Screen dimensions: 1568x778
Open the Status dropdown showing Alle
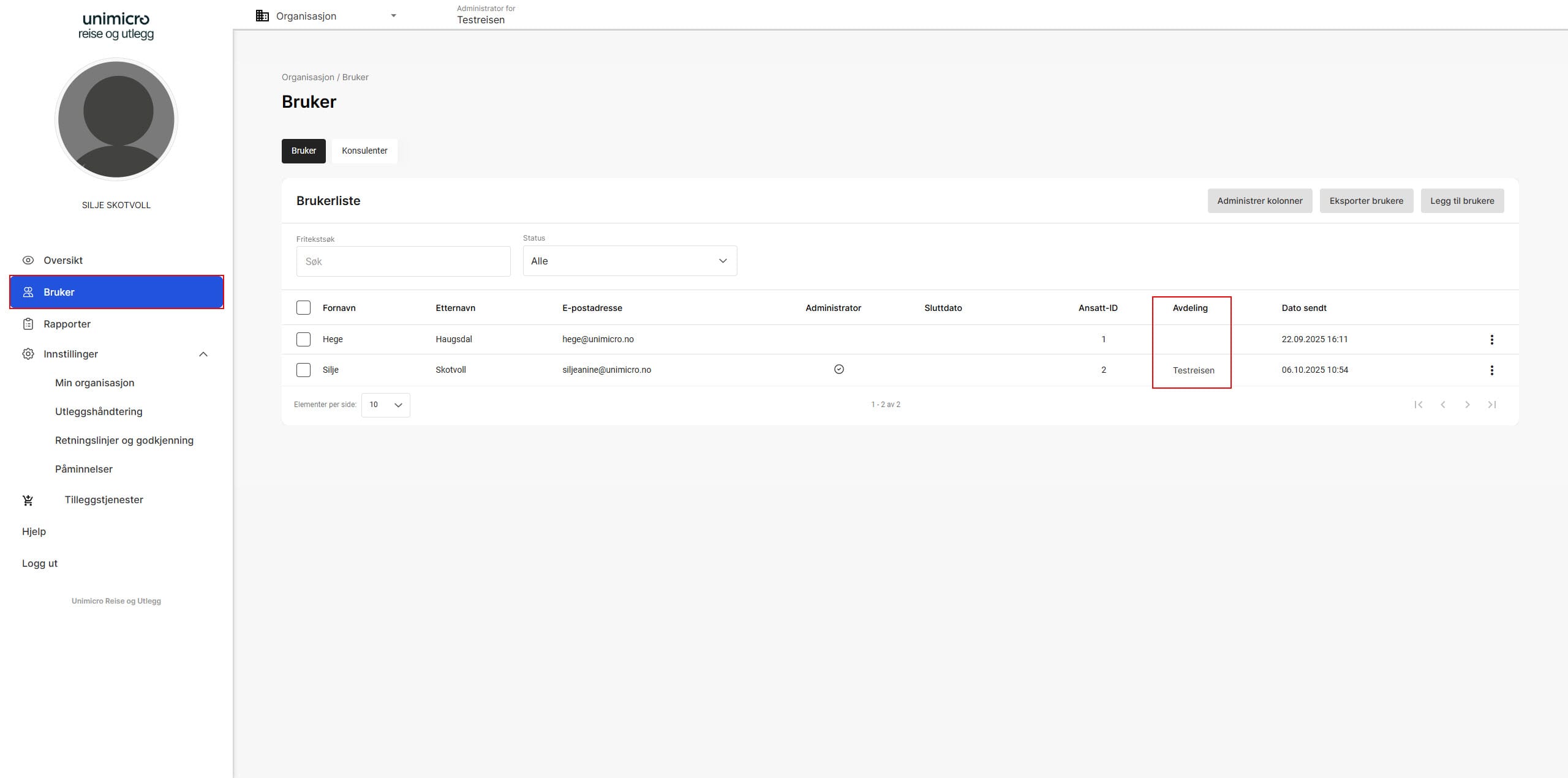click(x=630, y=261)
